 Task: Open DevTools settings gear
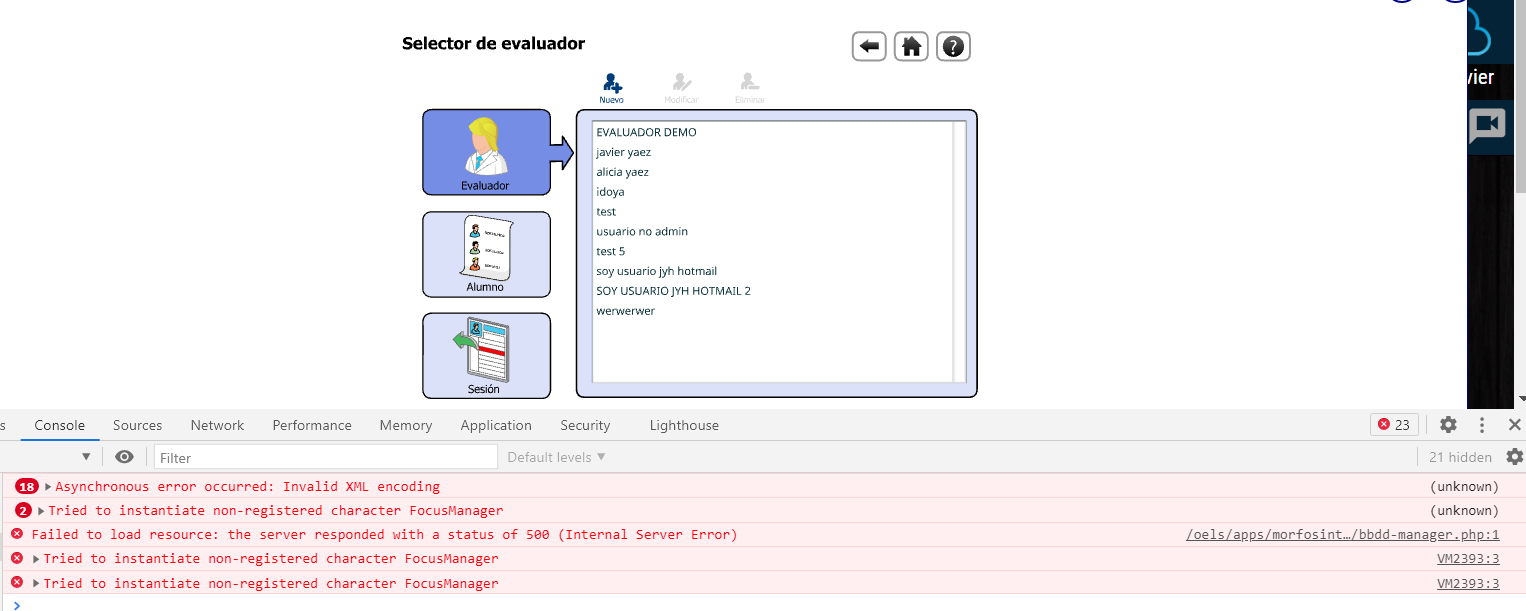coord(1448,425)
